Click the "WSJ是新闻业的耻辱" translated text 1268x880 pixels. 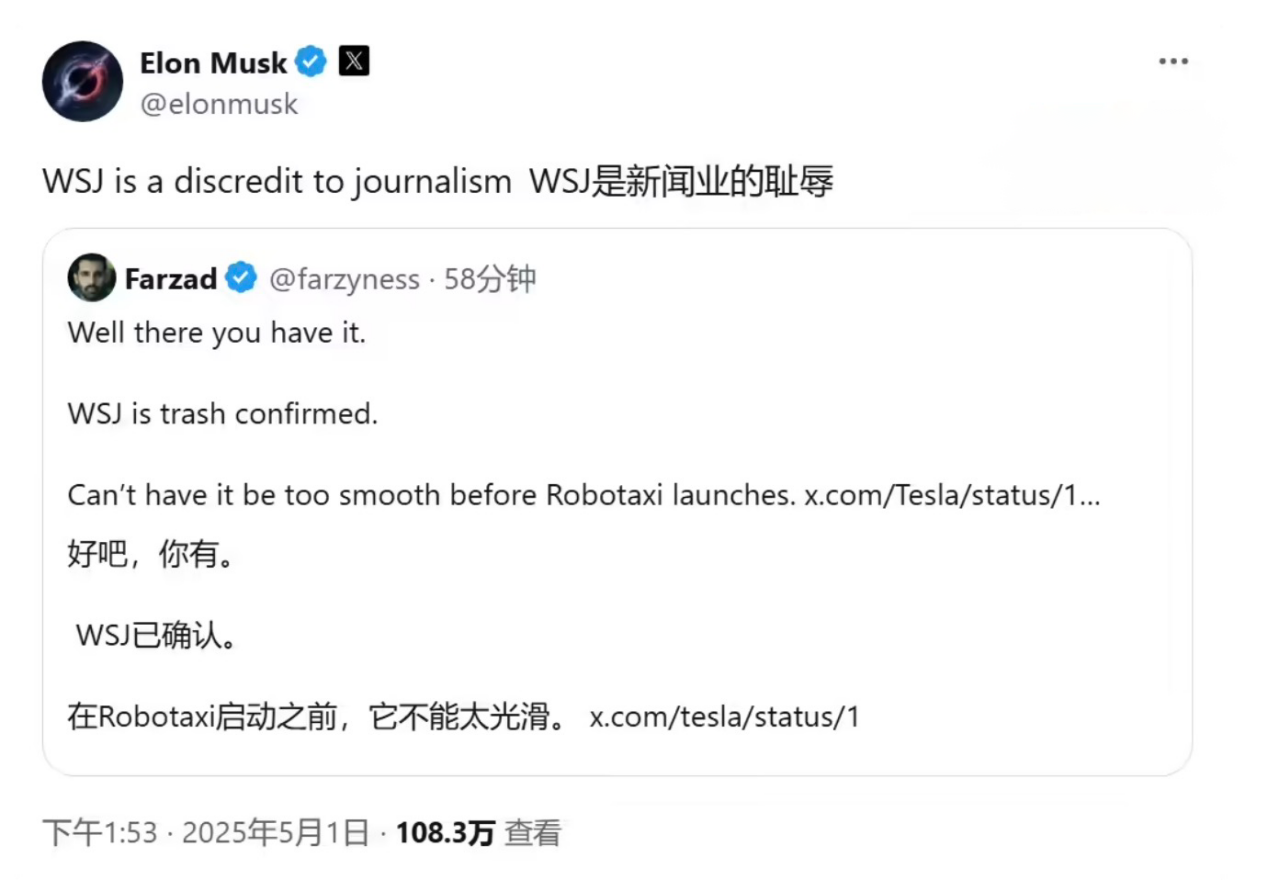pyautogui.click(x=680, y=182)
